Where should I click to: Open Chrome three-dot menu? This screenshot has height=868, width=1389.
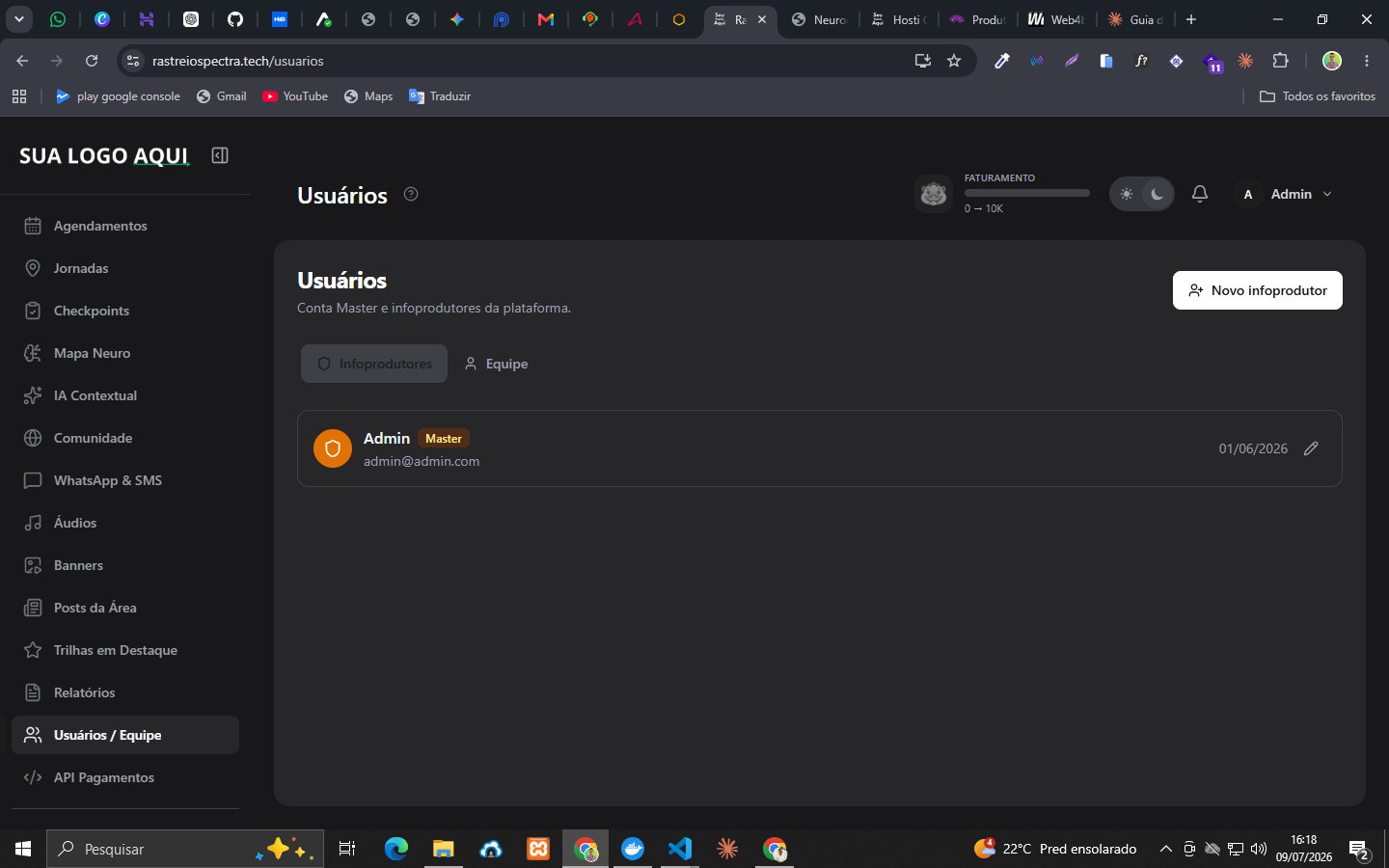(1367, 61)
